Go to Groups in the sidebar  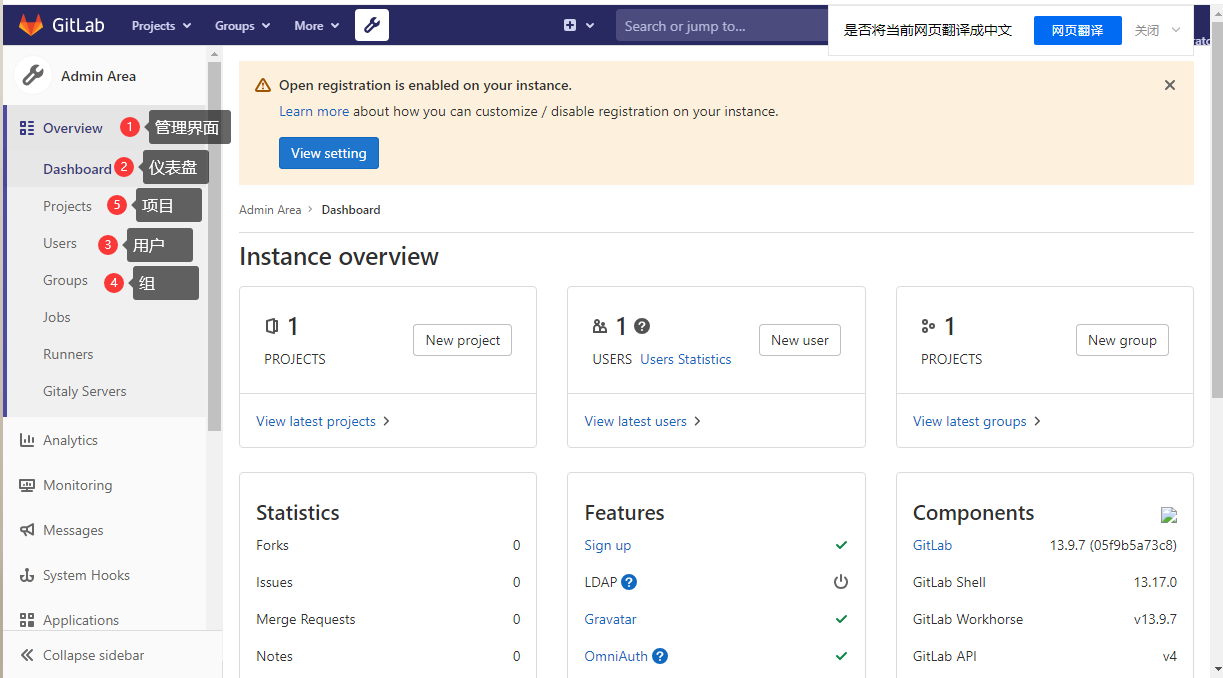coord(65,280)
